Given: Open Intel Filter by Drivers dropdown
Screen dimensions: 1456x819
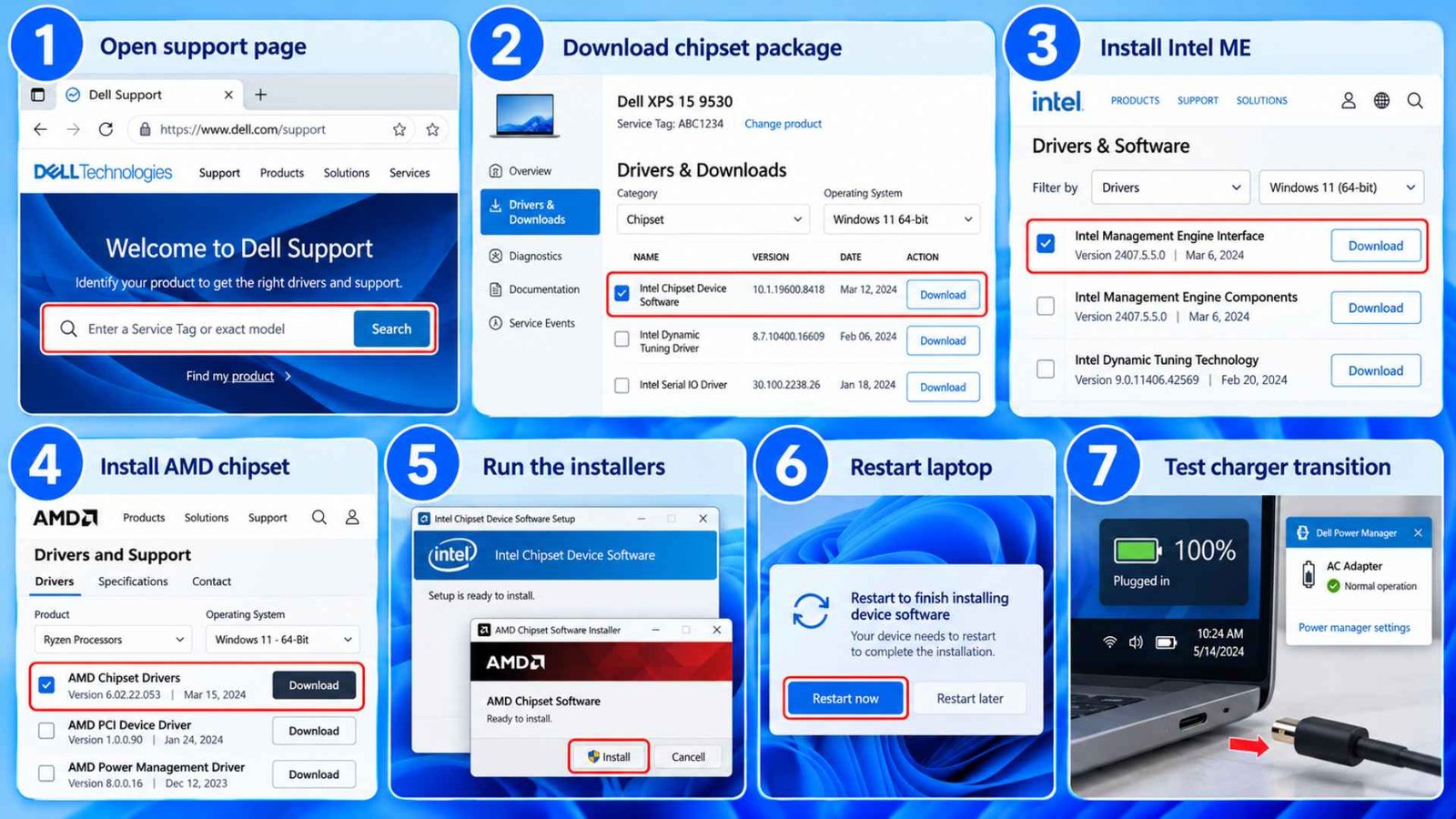Looking at the screenshot, I should [x=1170, y=187].
